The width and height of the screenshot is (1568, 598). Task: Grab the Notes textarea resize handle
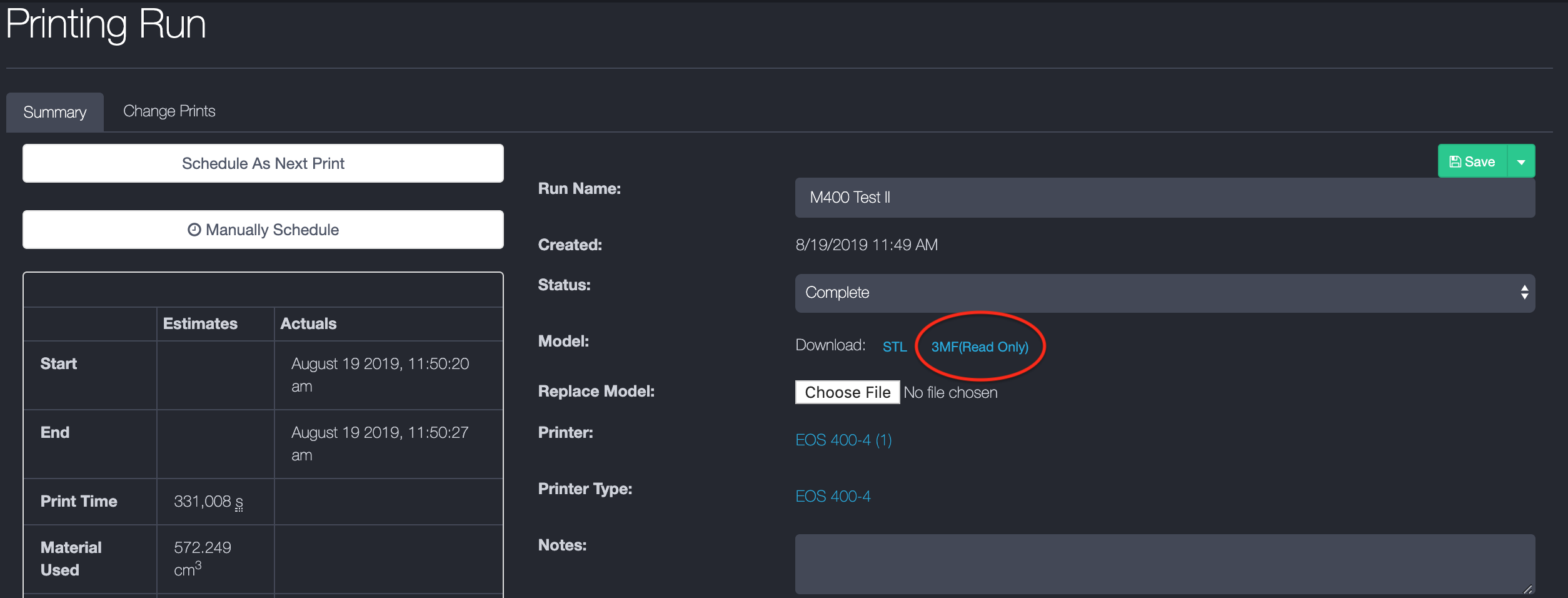[x=1527, y=589]
